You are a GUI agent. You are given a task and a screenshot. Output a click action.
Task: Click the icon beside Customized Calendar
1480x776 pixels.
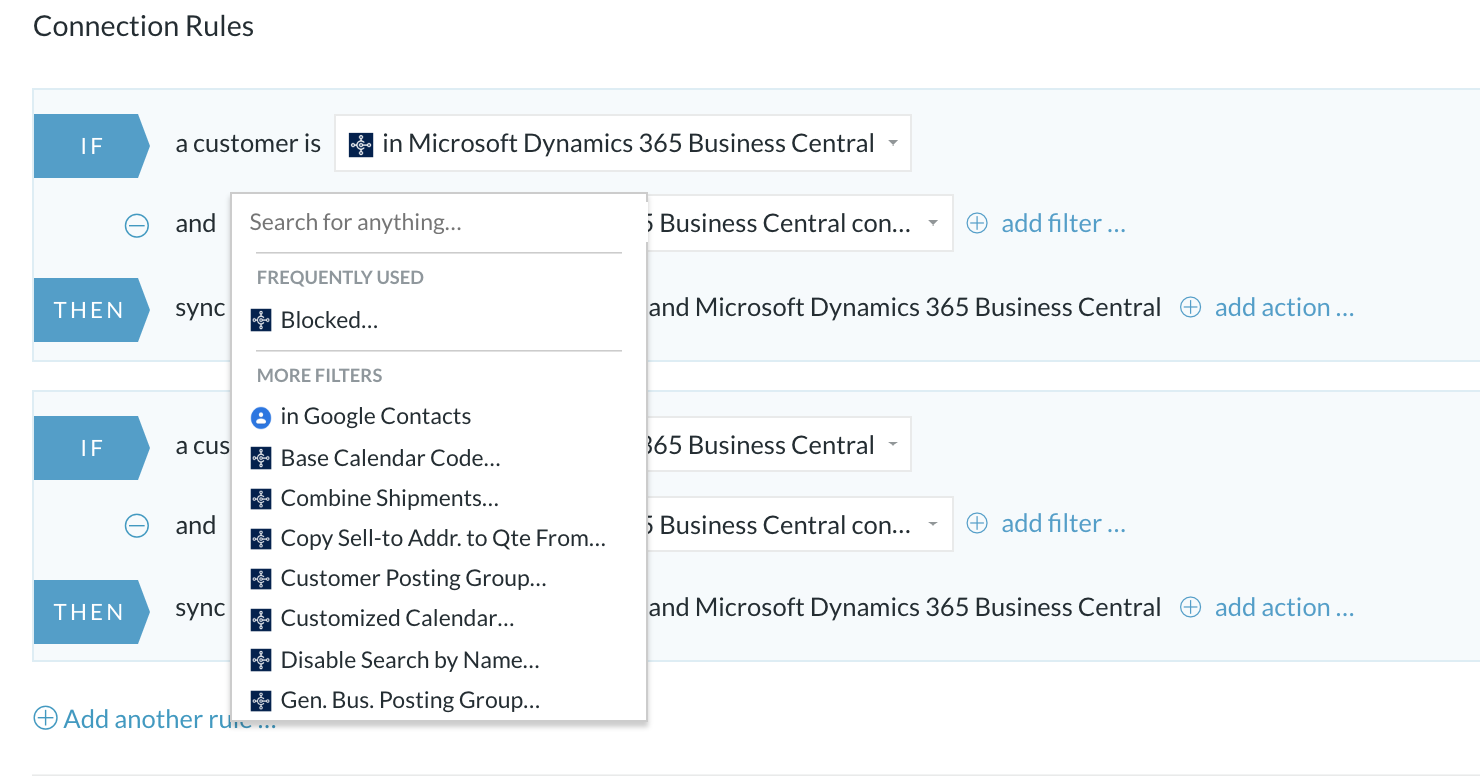click(261, 619)
